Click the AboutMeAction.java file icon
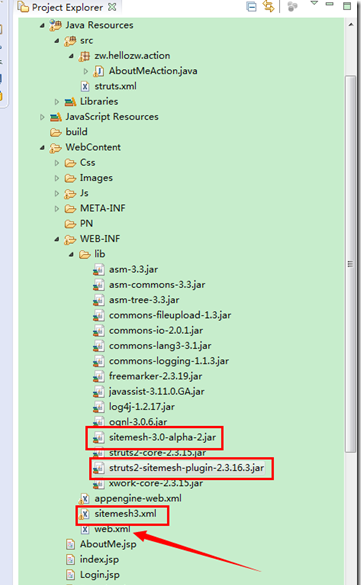 [98, 71]
